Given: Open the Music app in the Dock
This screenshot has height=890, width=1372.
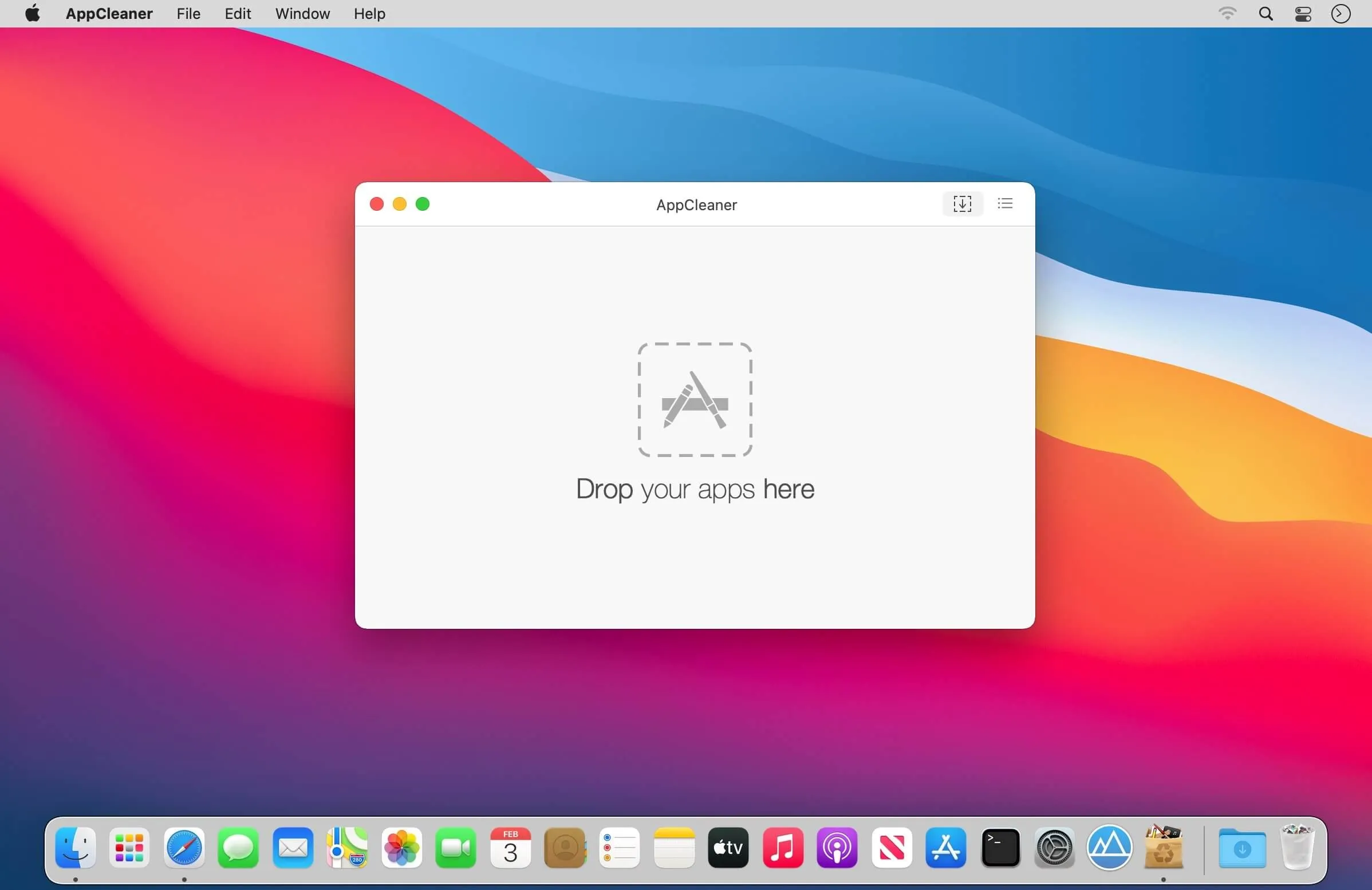Looking at the screenshot, I should tap(782, 848).
